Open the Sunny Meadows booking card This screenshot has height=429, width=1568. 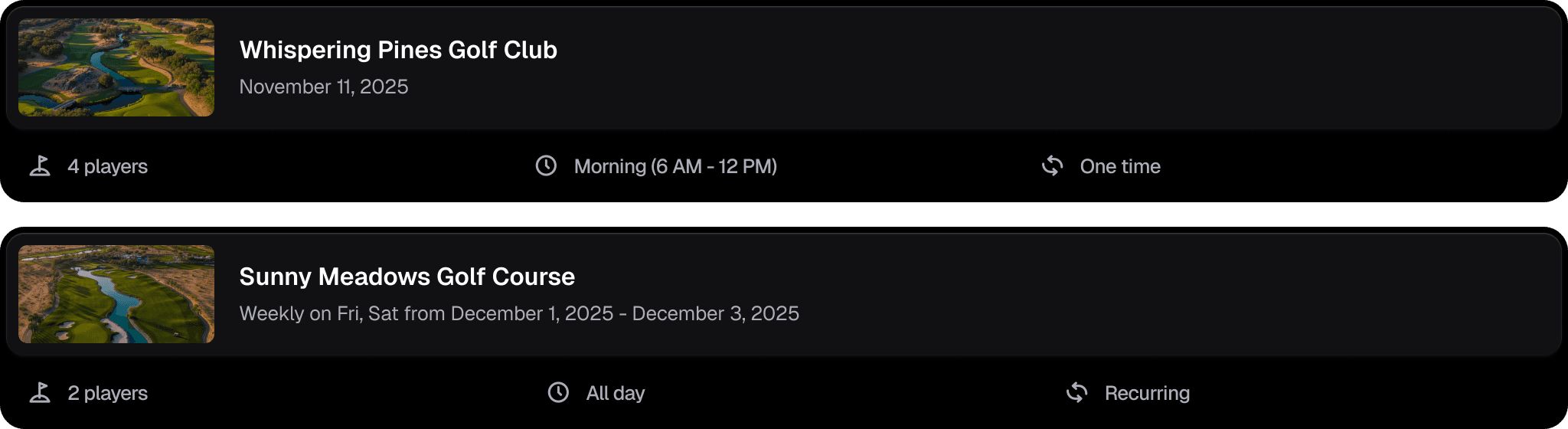[1072, 296]
